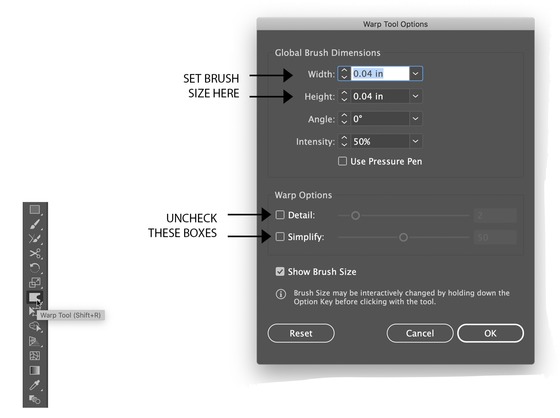Viewport: 560px width, 418px height.
Task: Disable Show Brush Size checkbox
Action: click(x=280, y=272)
